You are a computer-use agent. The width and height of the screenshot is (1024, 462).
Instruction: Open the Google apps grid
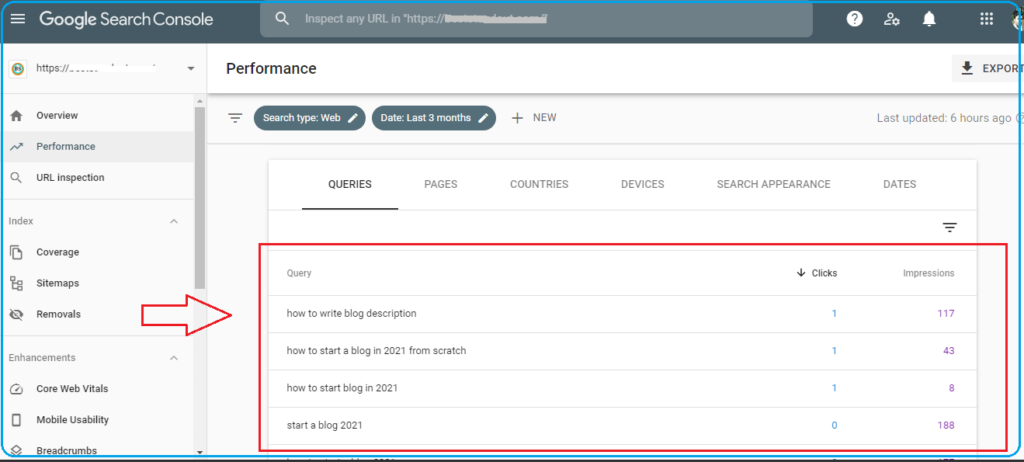pyautogui.click(x=986, y=19)
